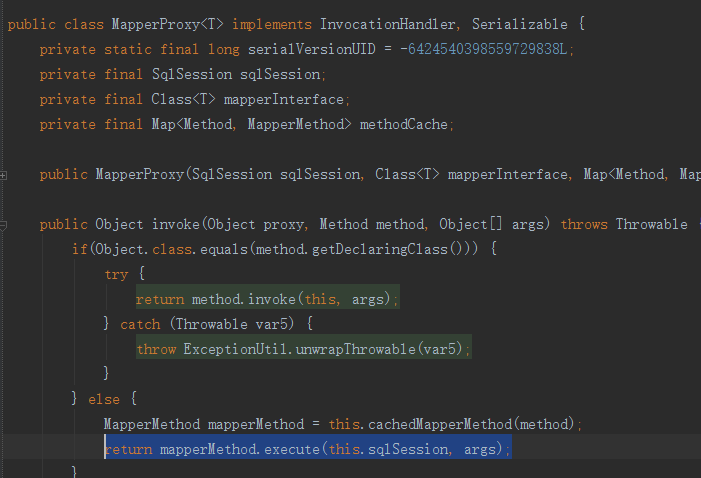Click Object.class in the if condition

pos(144,250)
